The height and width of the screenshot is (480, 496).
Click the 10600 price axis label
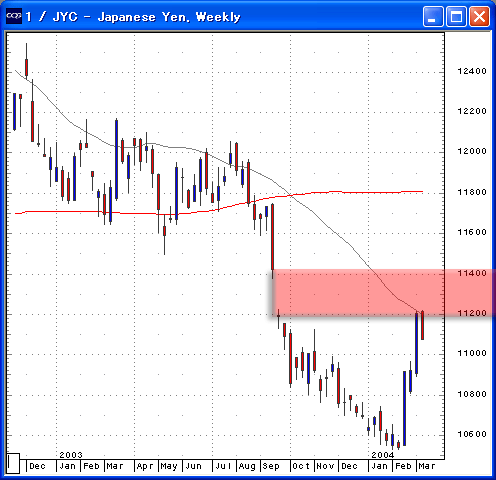[x=472, y=434]
